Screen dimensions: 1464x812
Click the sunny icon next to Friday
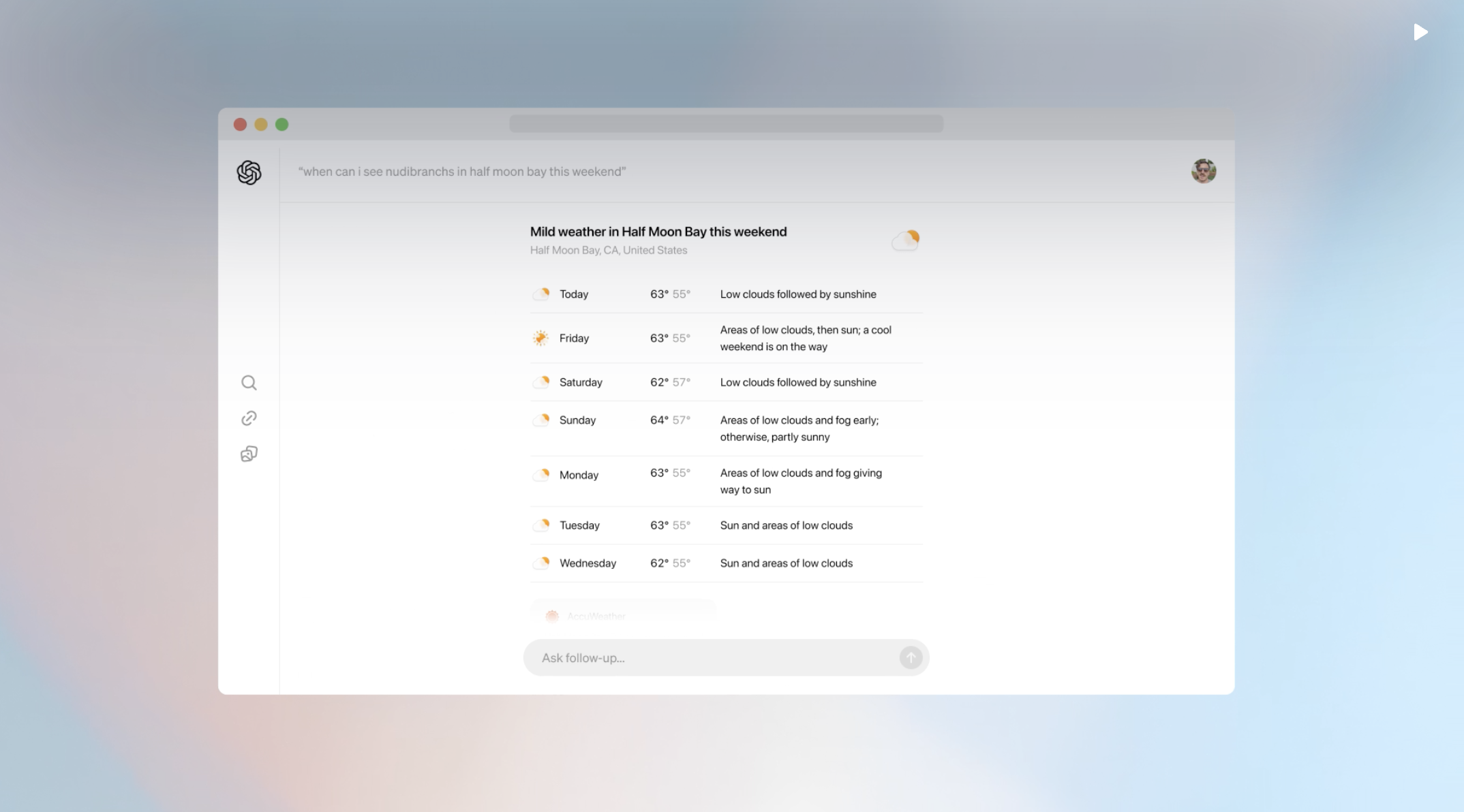click(540, 338)
